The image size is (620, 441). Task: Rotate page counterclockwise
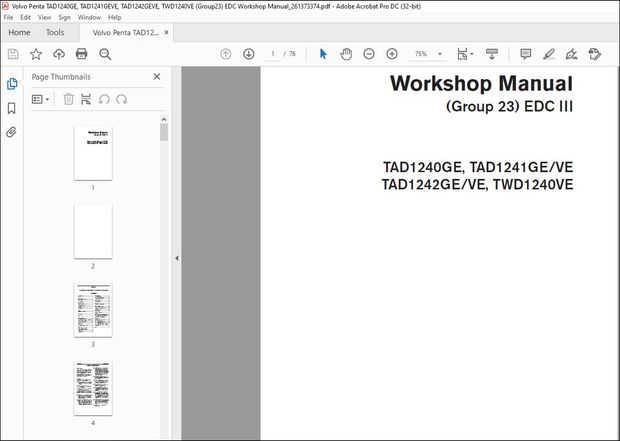click(x=104, y=99)
